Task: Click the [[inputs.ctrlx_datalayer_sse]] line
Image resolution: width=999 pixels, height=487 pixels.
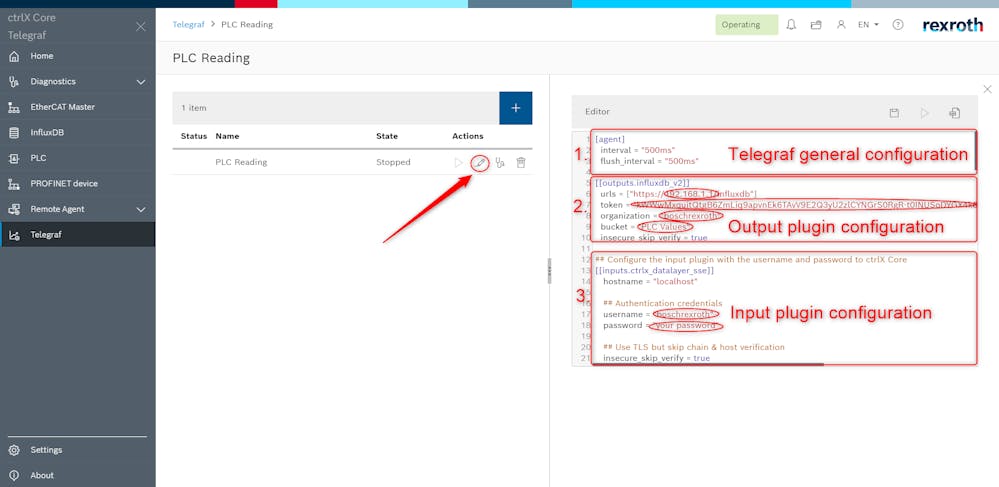Action: pyautogui.click(x=654, y=270)
